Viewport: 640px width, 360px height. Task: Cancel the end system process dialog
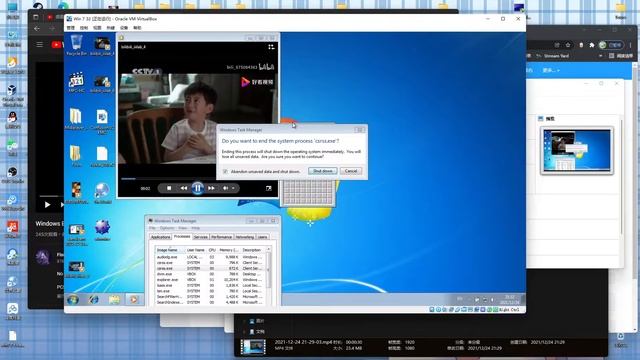point(351,171)
